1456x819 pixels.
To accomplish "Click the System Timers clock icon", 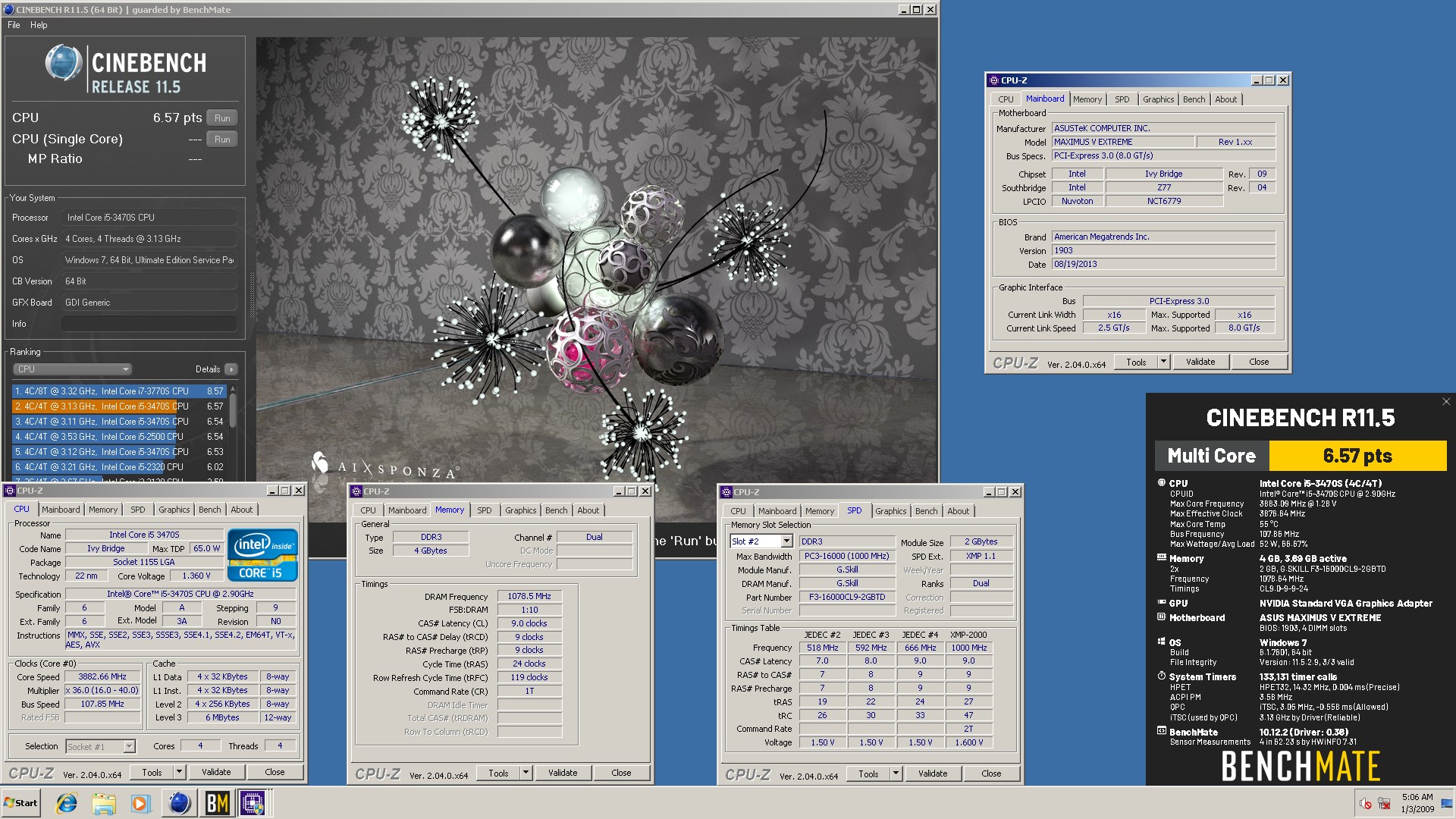I will pos(1161,676).
